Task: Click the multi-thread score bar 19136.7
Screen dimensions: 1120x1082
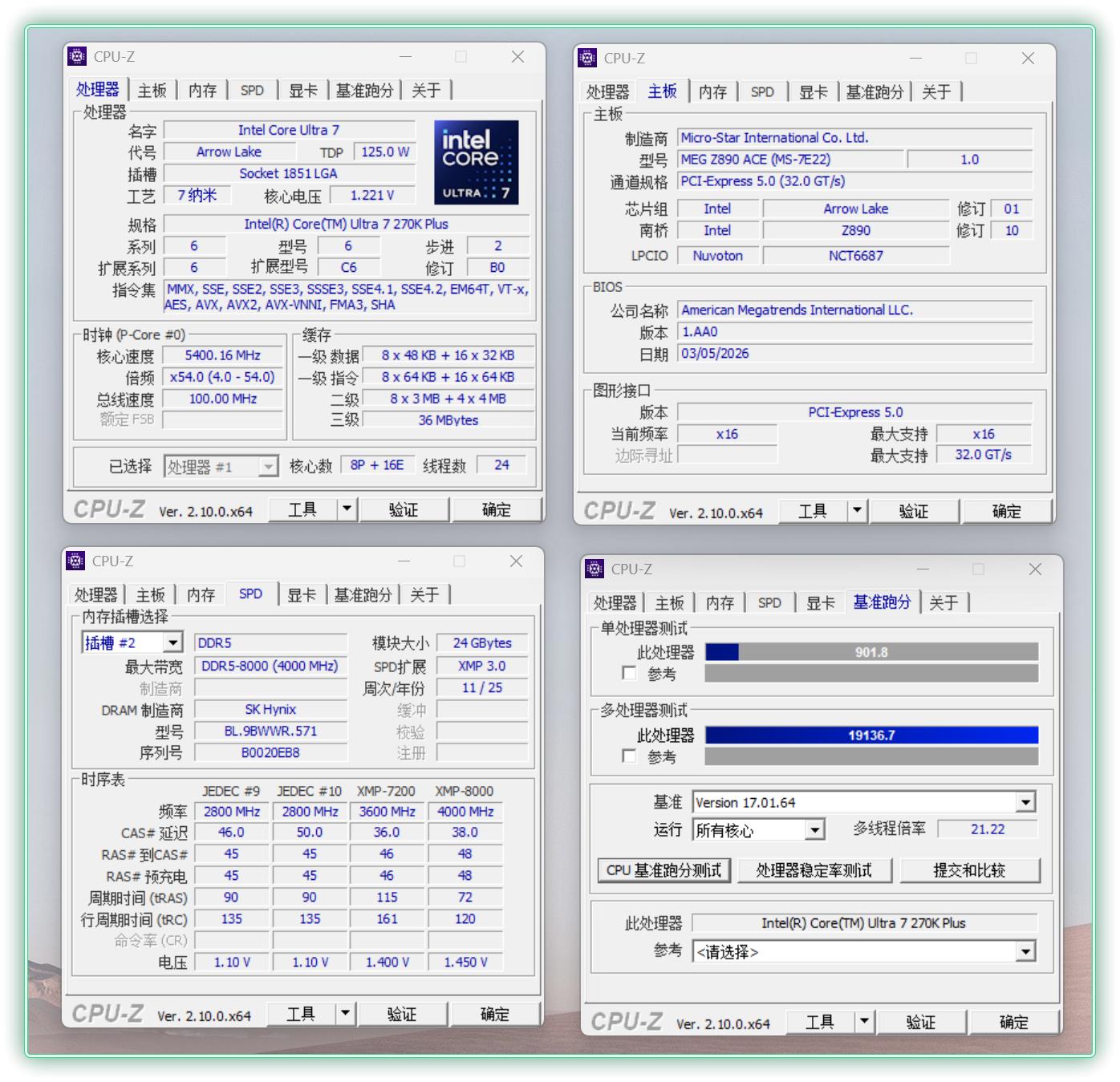Action: [871, 735]
